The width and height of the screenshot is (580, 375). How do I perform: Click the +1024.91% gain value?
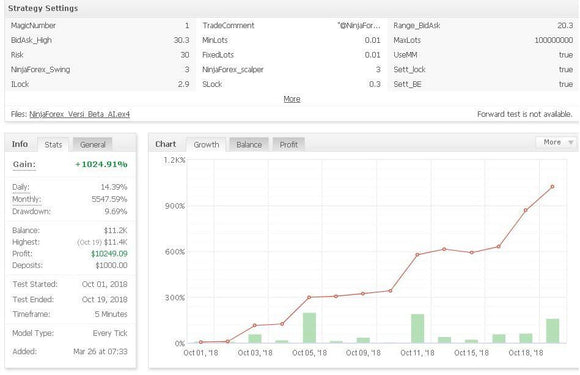click(x=101, y=164)
